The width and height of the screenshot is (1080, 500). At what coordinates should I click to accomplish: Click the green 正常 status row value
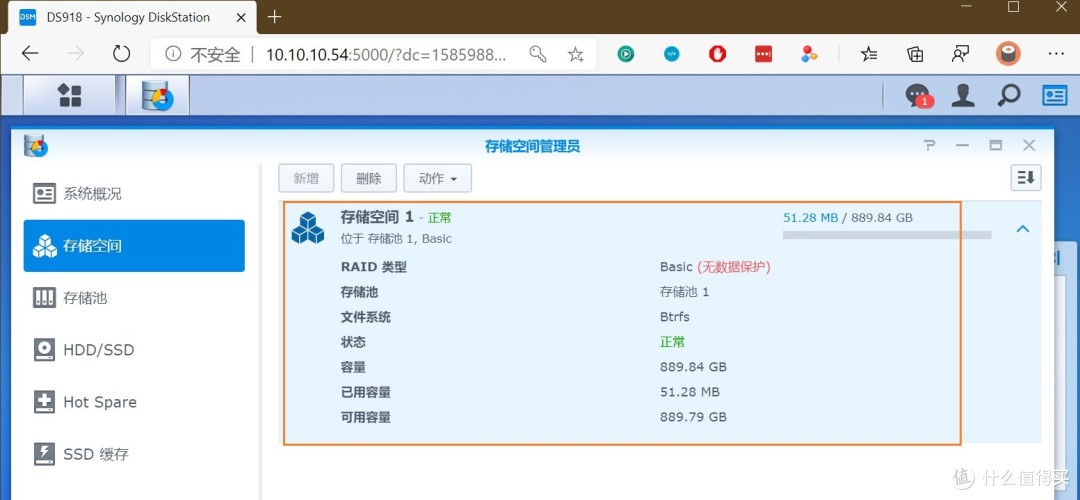click(672, 342)
